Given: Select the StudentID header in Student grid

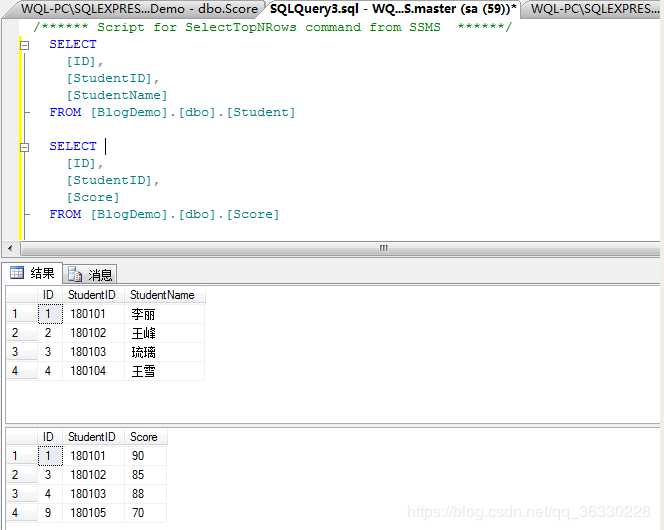Looking at the screenshot, I should pos(93,295).
